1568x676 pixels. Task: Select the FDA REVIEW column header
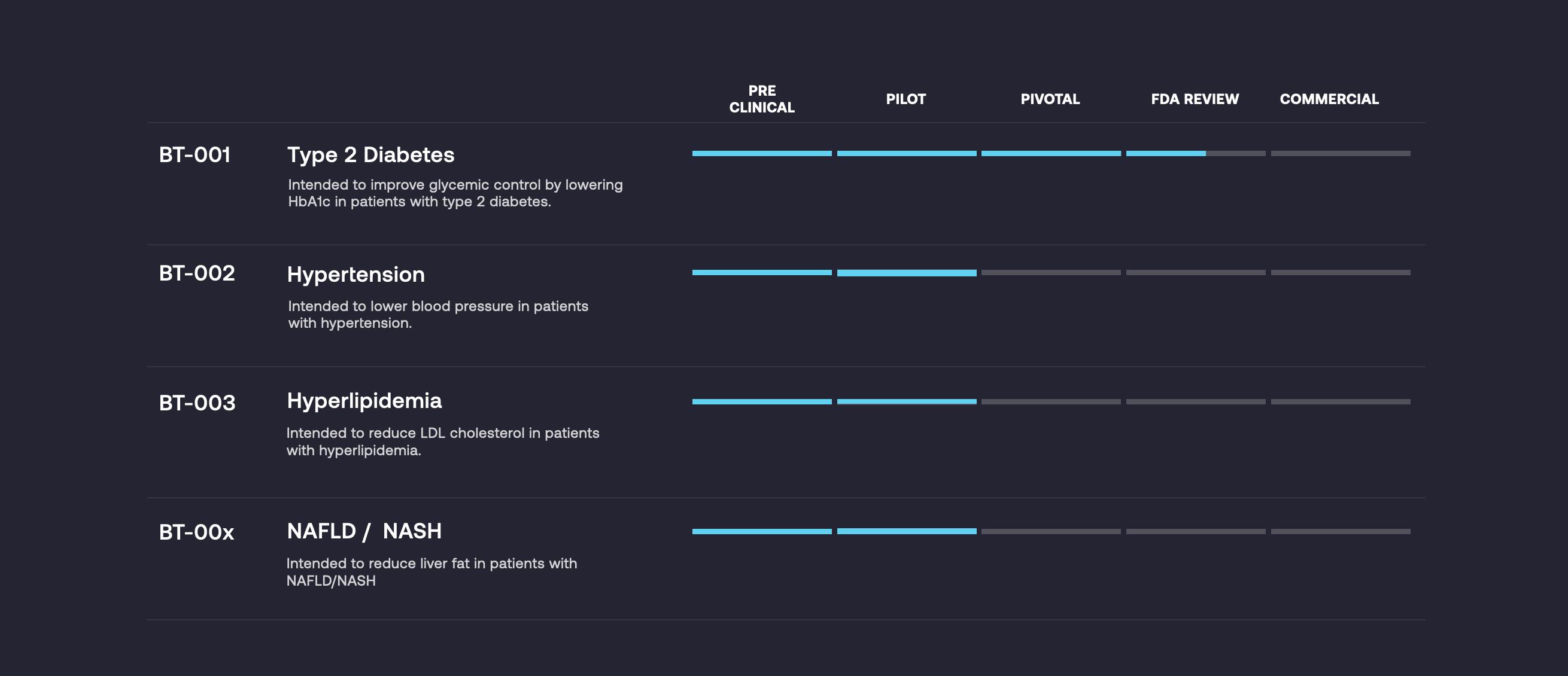(x=1195, y=99)
